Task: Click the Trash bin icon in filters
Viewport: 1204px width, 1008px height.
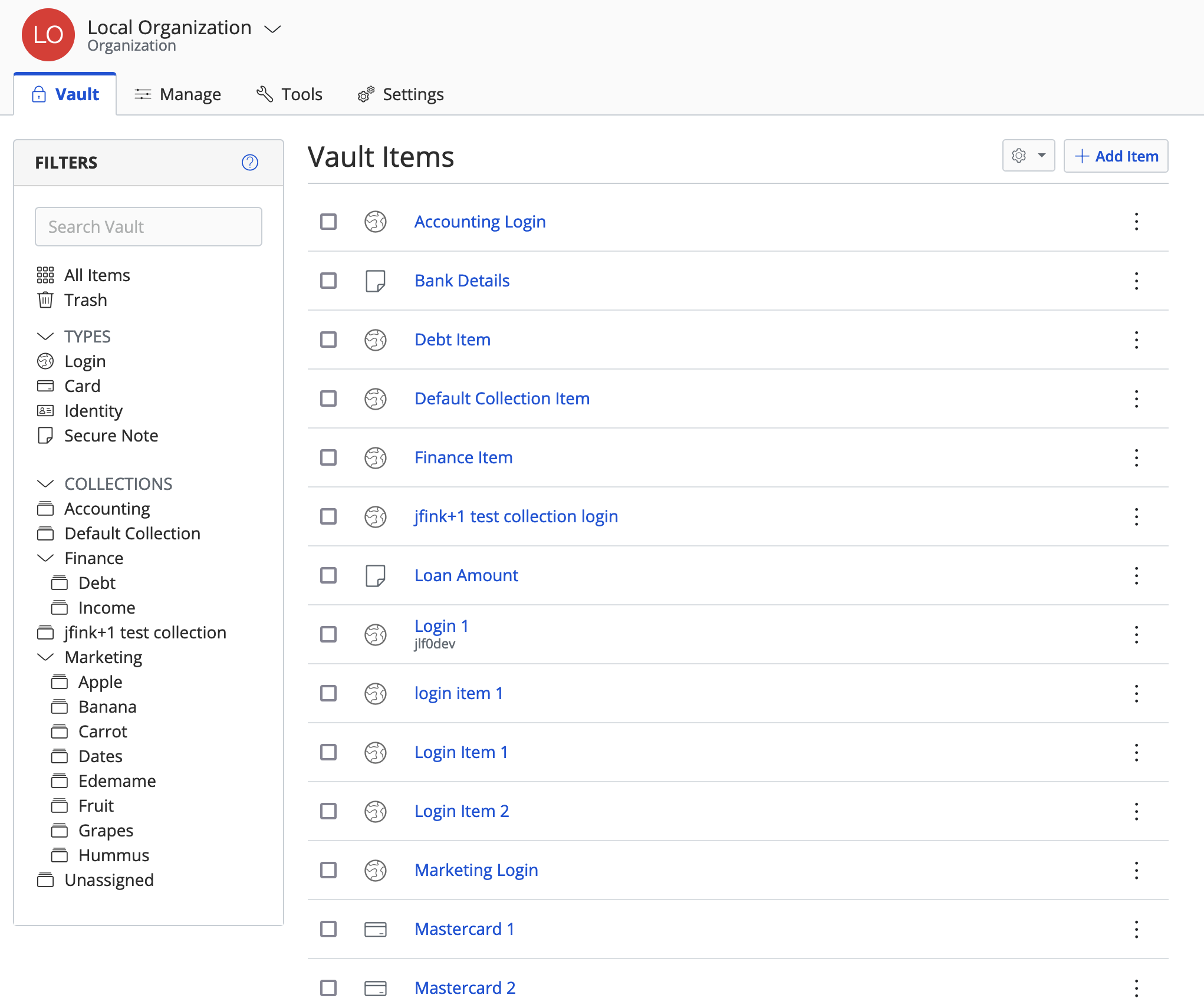Action: tap(45, 300)
